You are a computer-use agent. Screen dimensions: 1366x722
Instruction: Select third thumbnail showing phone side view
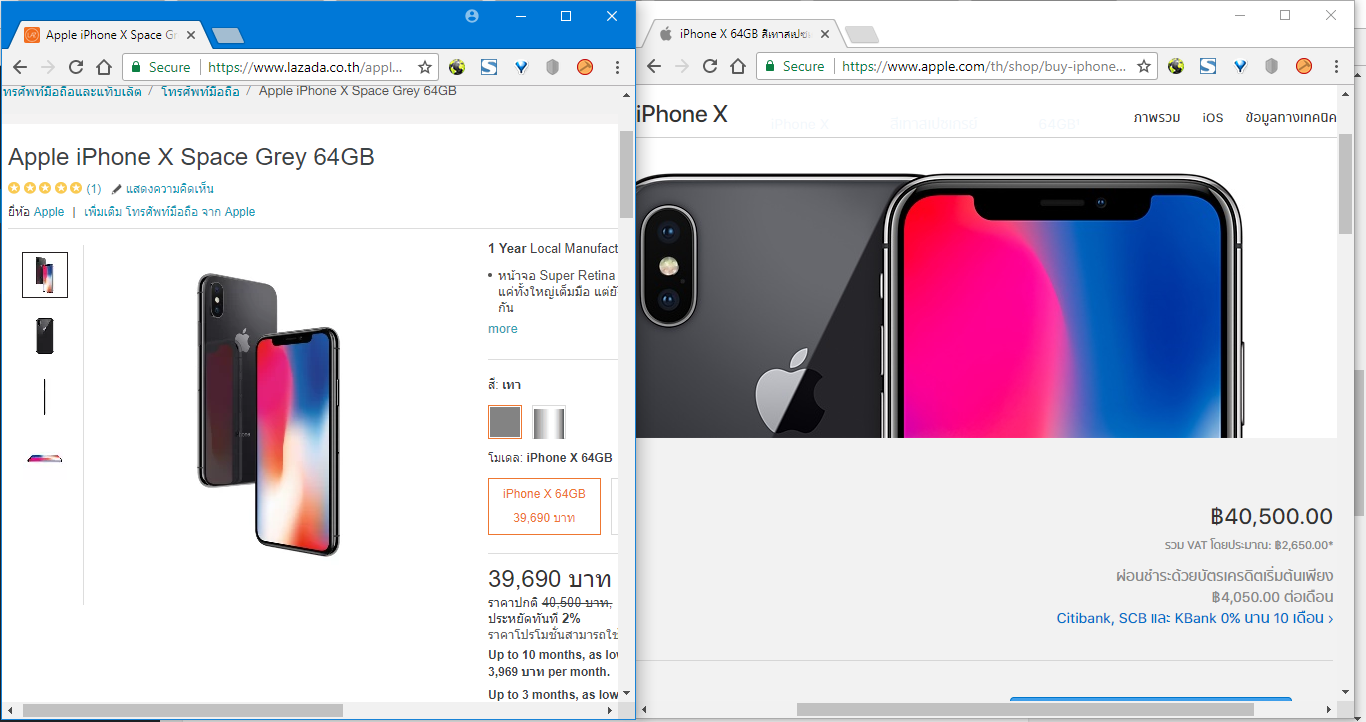click(x=45, y=397)
